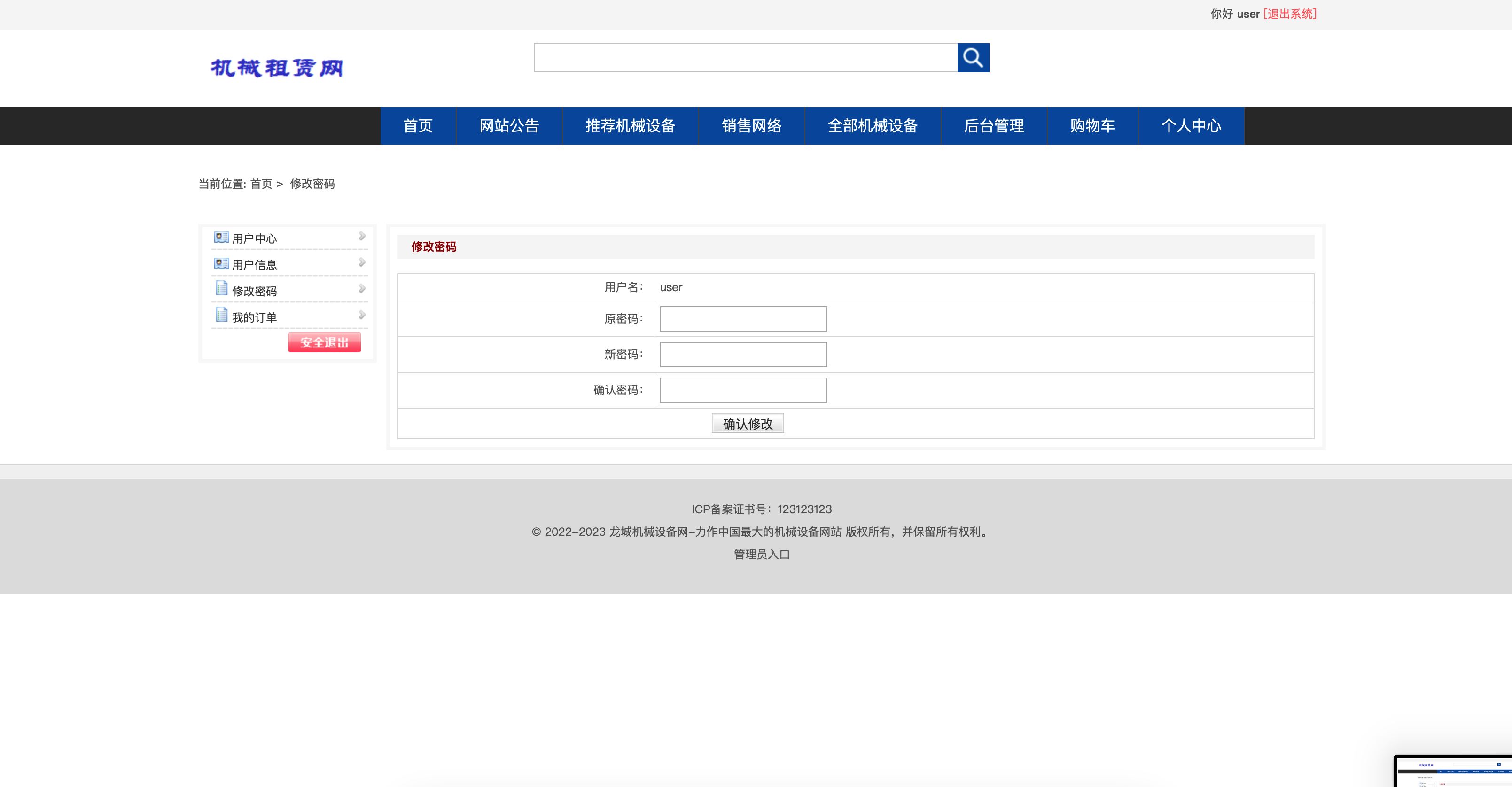The image size is (1512, 787).
Task: Click the 我的订单 document icon
Action: pyautogui.click(x=221, y=315)
